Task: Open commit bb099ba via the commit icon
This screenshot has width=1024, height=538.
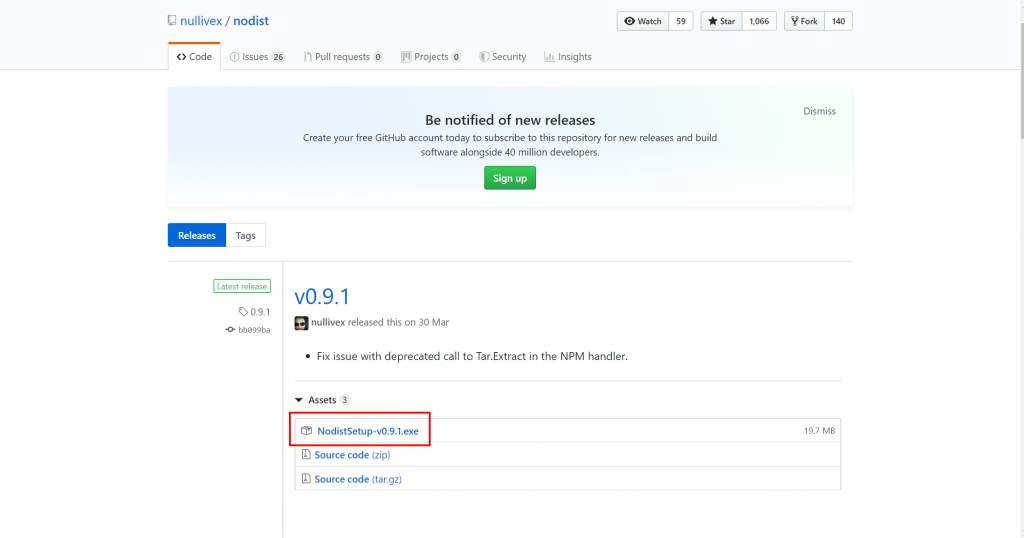Action: [230, 330]
